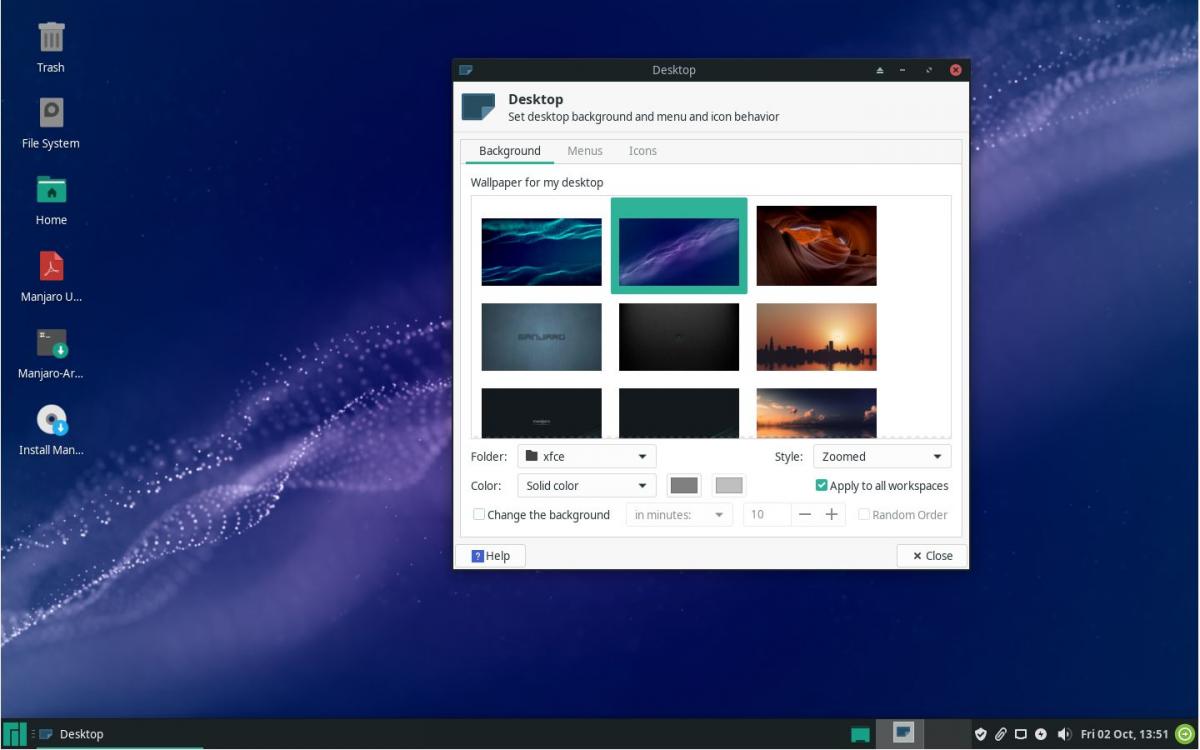This screenshot has width=1200, height=750.
Task: Switch to the Icons tab
Action: (x=642, y=151)
